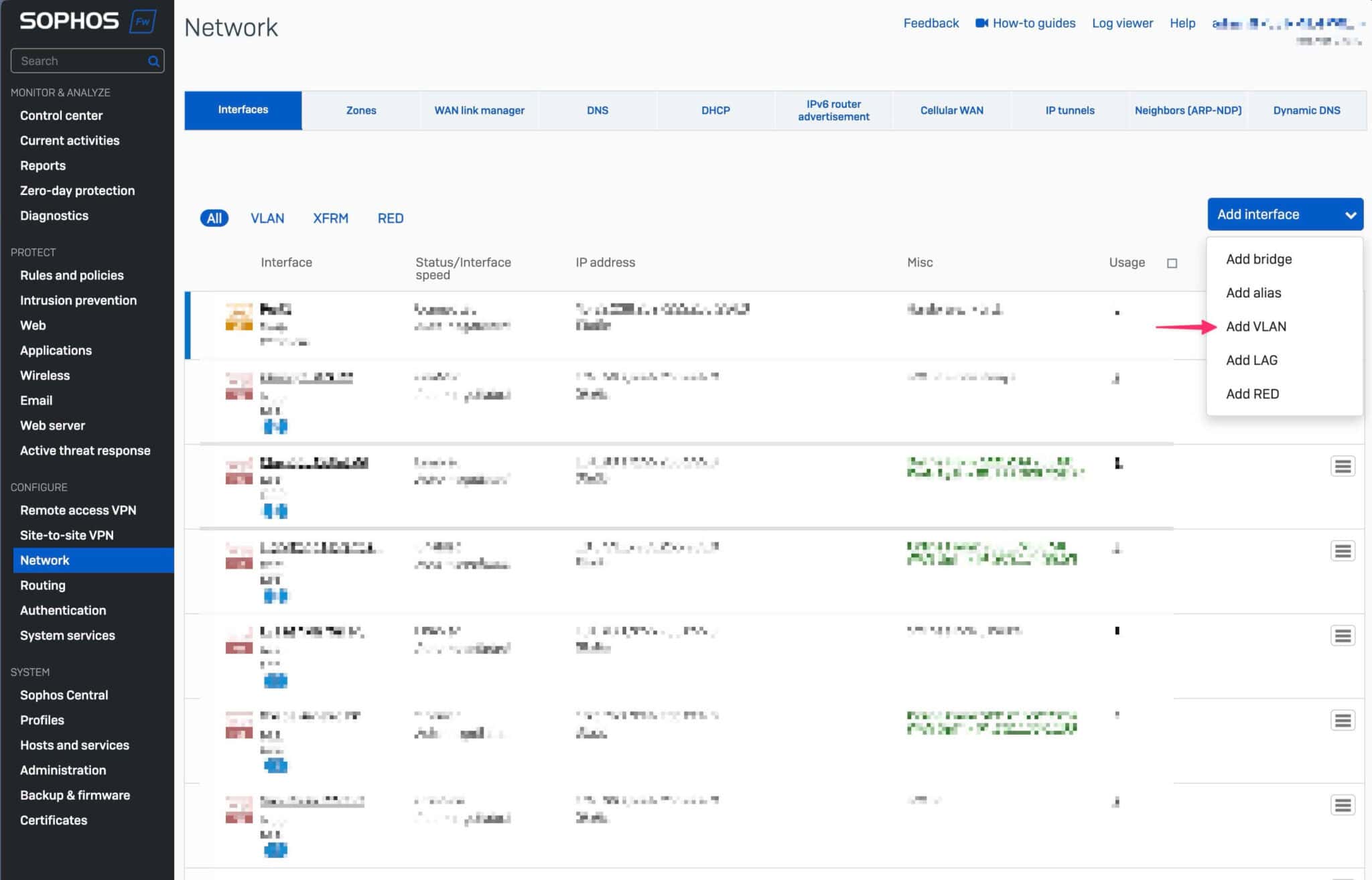This screenshot has width=1372, height=880.
Task: Select the VLAN filter above the table
Action: pos(267,218)
